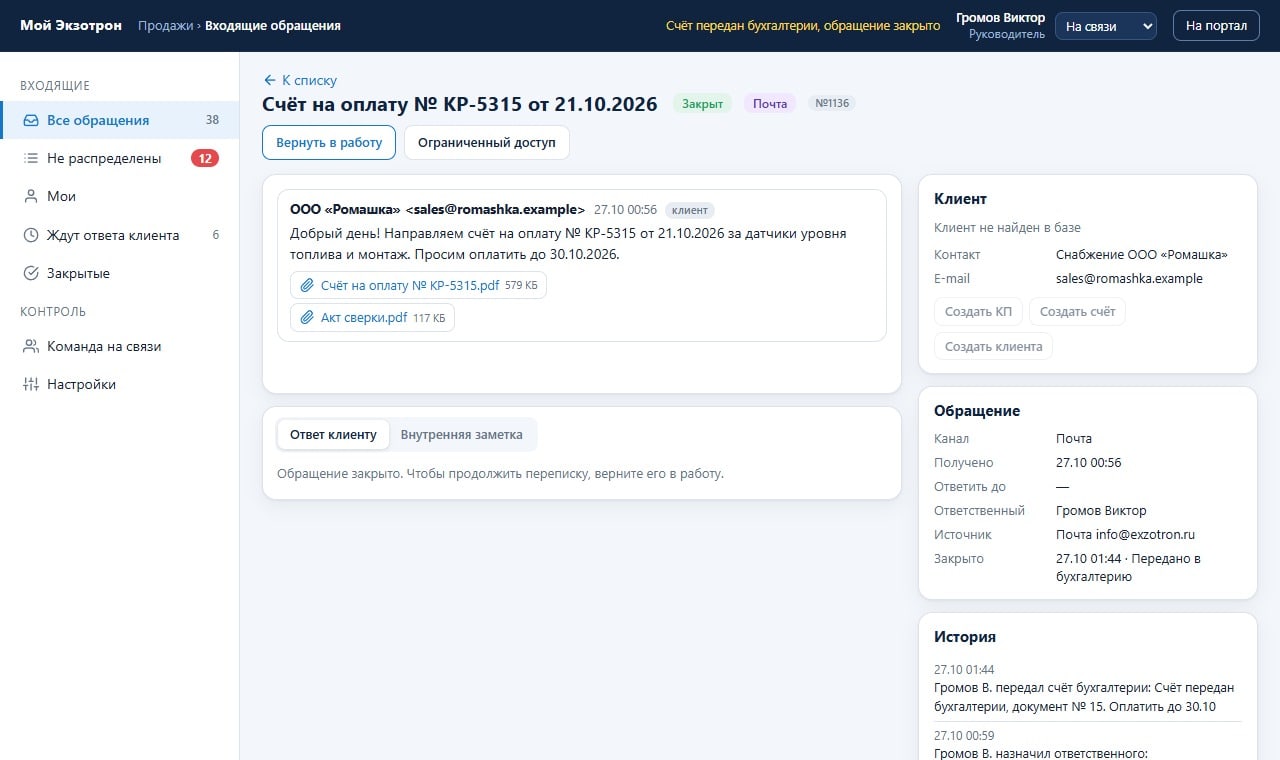Go to the Мои inbox section

point(120,196)
